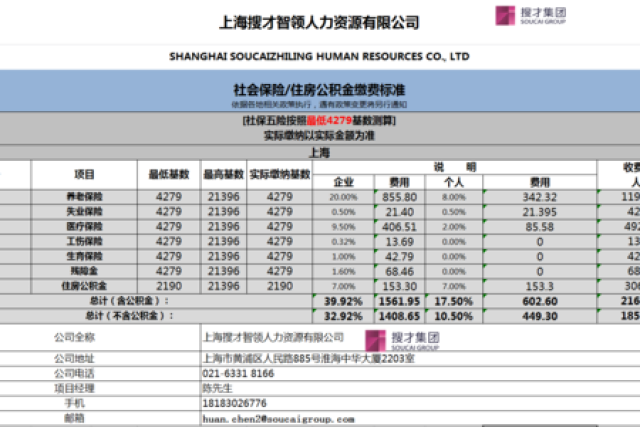This screenshot has height=427, width=640.
Task: Select the 最高基数 column header
Action: [224, 175]
